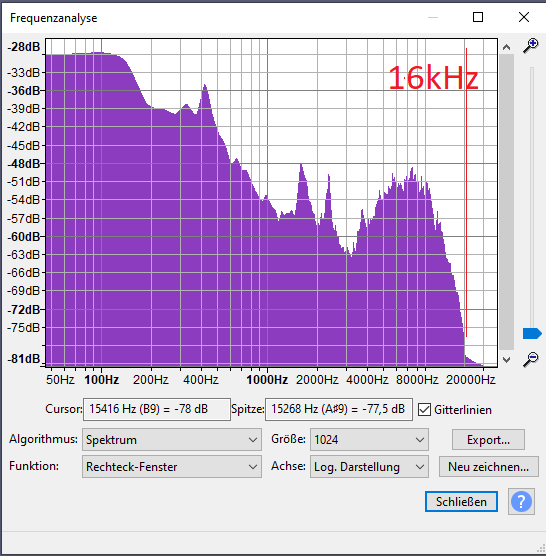The width and height of the screenshot is (546, 556).
Task: Click the blue vertical zoom slider handle
Action: (532, 334)
